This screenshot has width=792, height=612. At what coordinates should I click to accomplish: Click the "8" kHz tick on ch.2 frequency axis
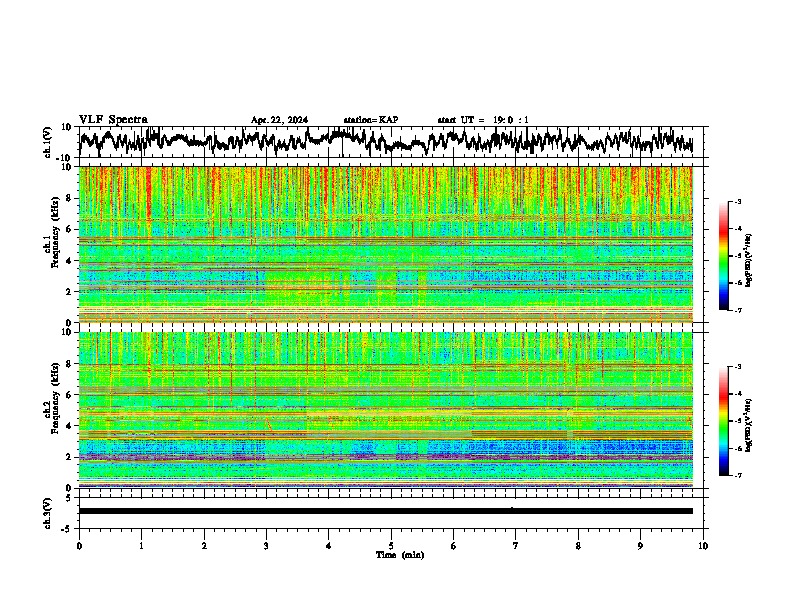point(70,364)
